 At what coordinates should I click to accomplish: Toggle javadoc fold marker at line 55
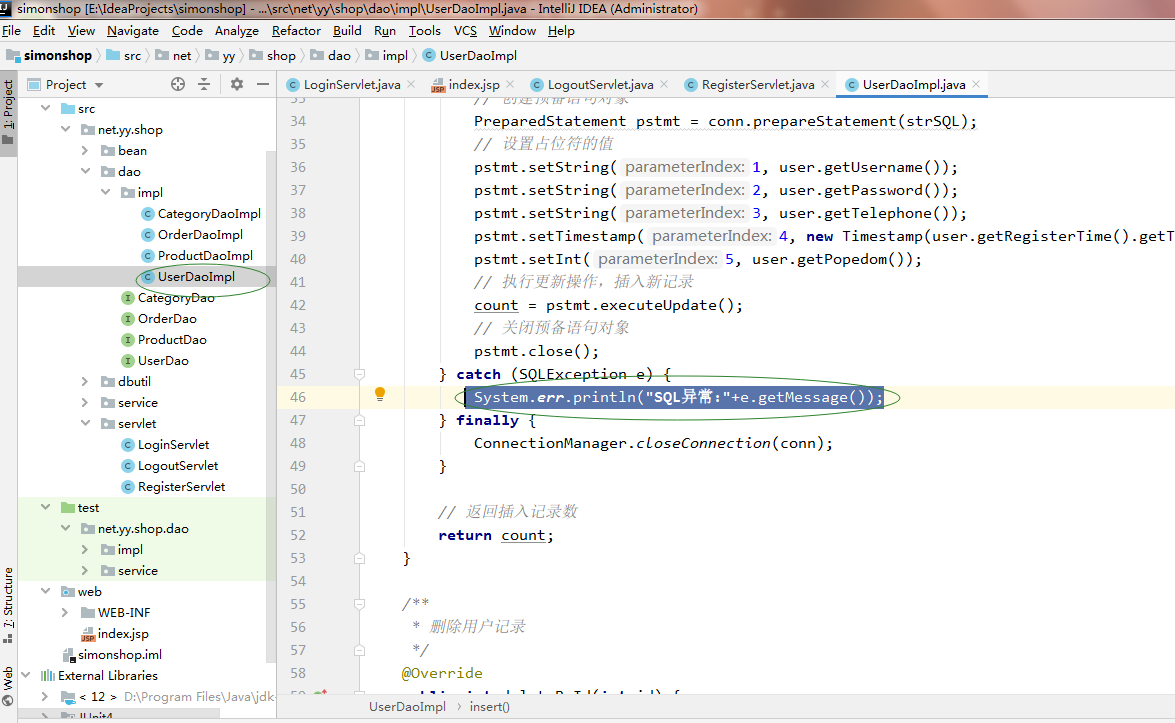359,604
